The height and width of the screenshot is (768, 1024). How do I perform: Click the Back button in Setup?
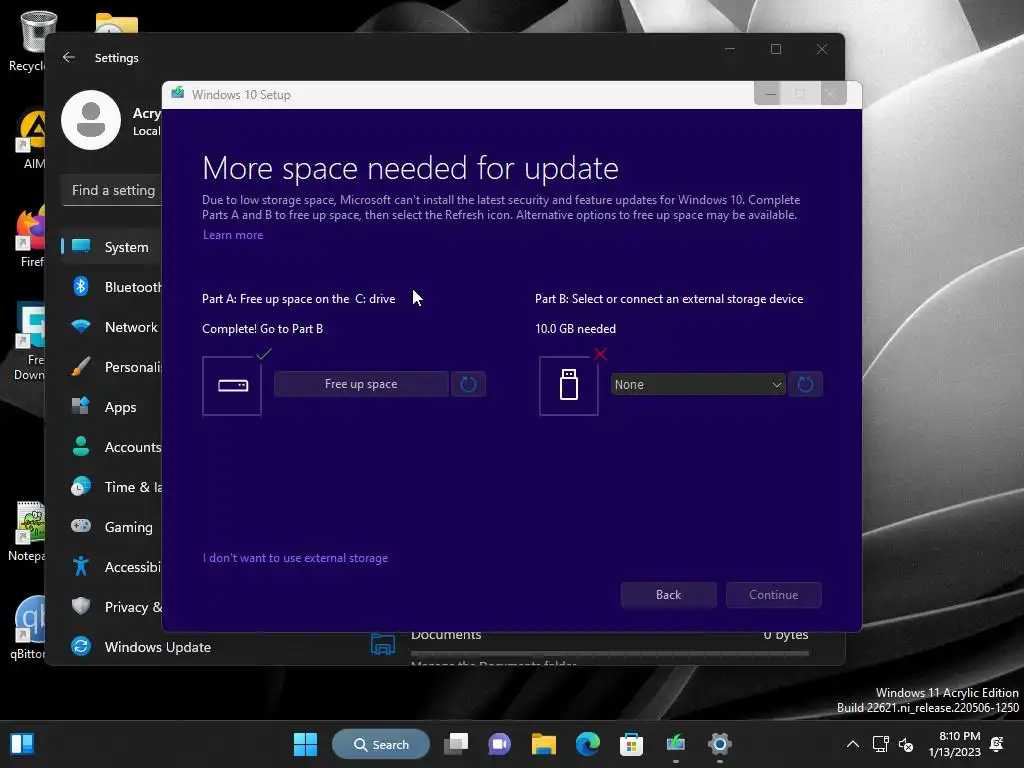(668, 595)
